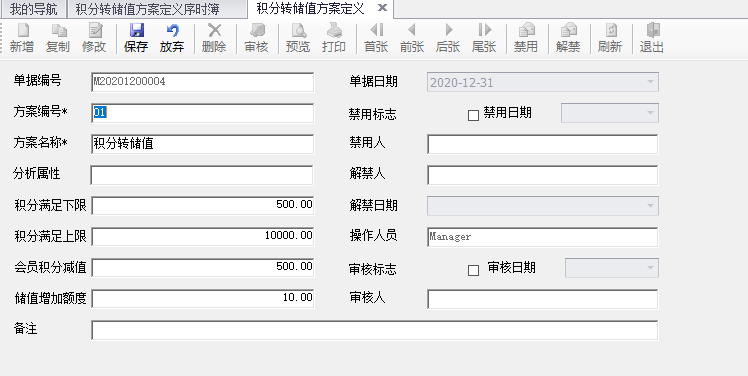Click the 审核 audit toolbar icon

point(257,31)
